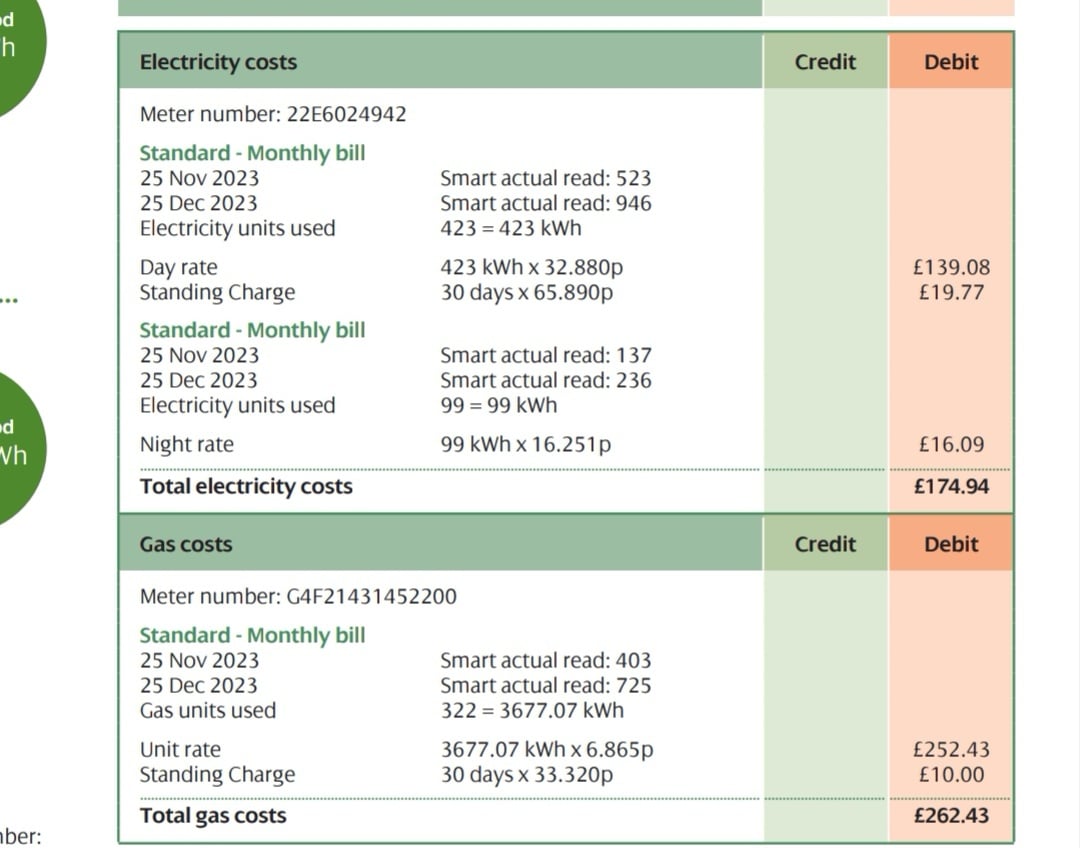Click the gas unit rate amount £252.43

[x=949, y=750]
